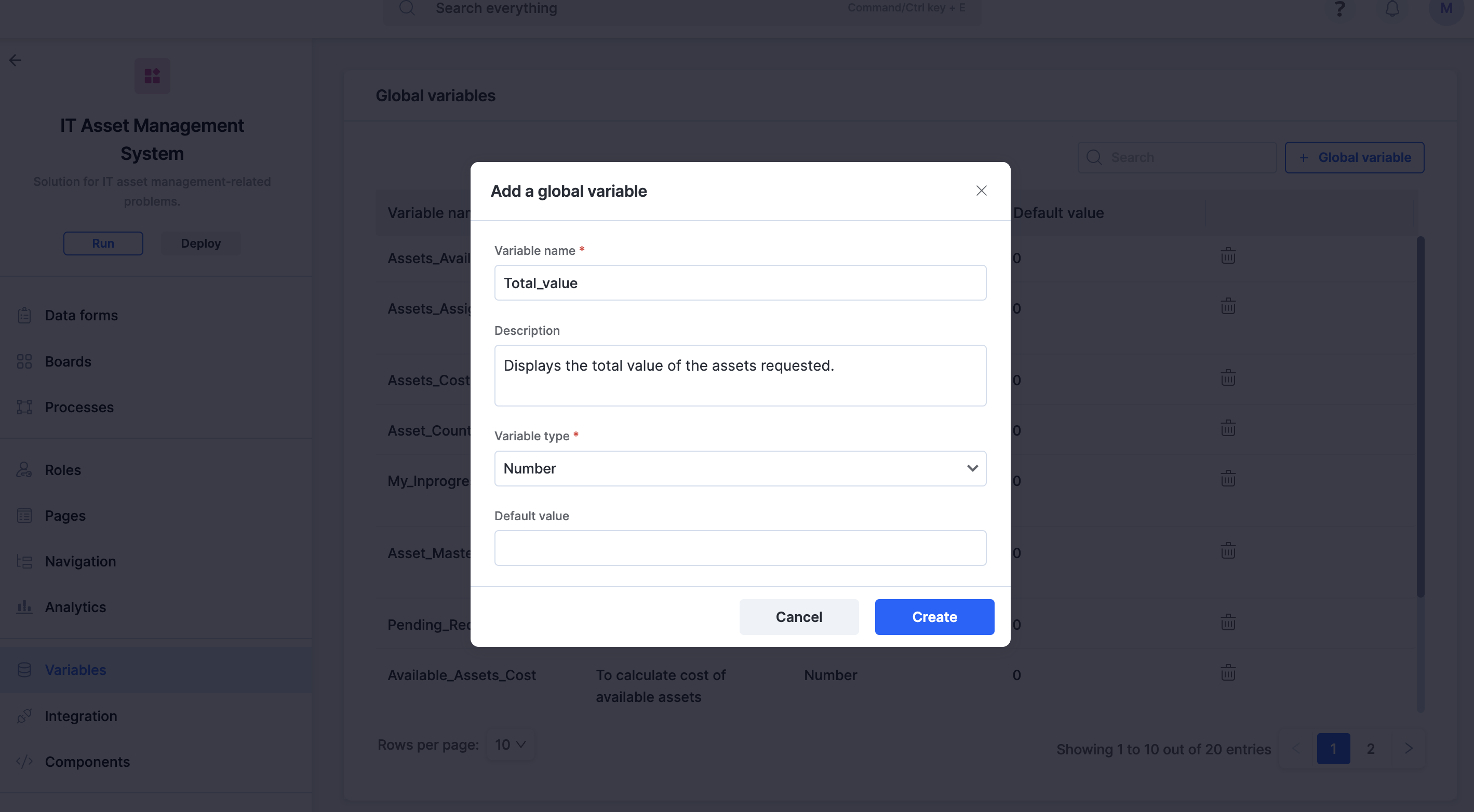1474x812 pixels.
Task: Click the Default value input field
Action: [x=740, y=548]
